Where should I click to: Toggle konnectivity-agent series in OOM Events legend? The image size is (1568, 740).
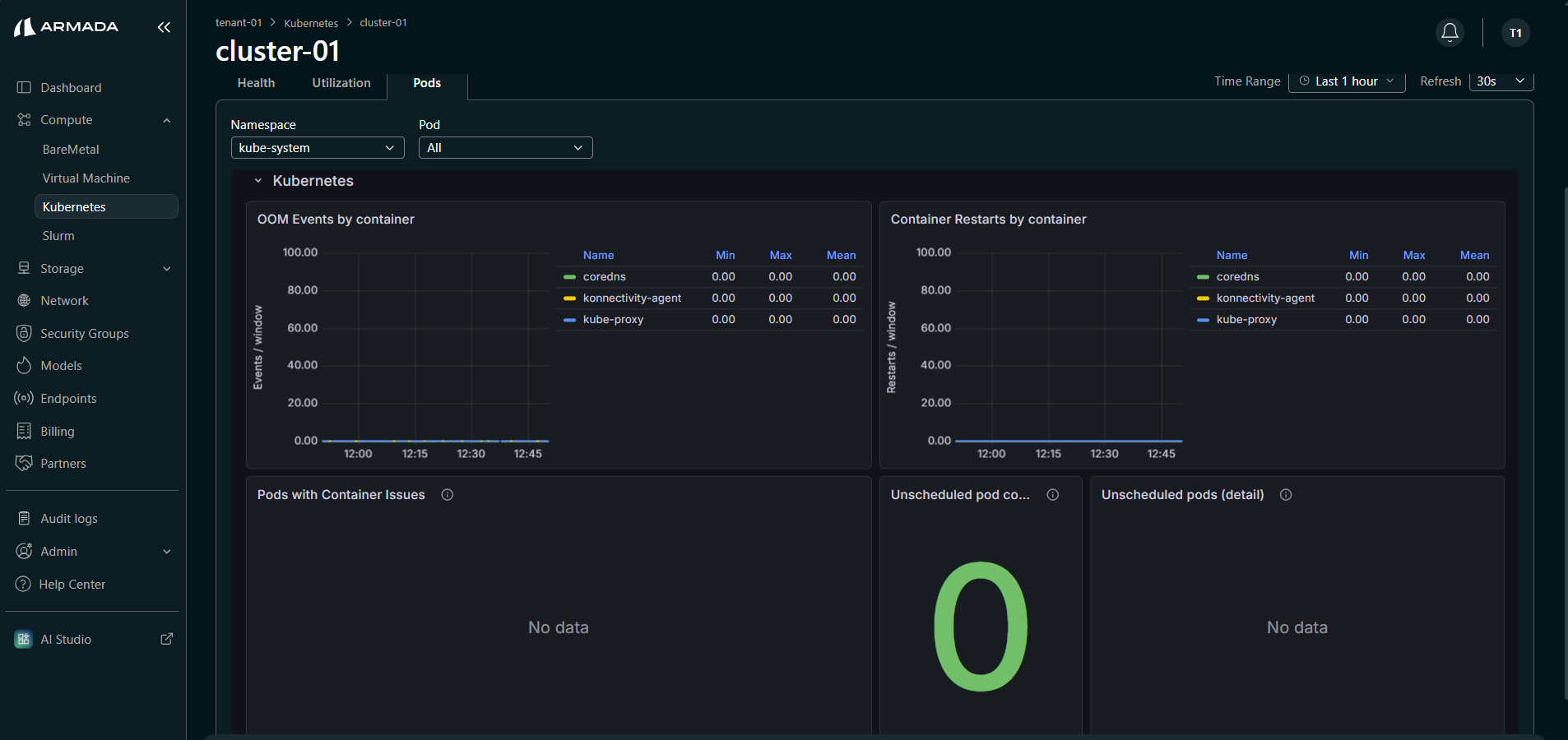coord(632,298)
